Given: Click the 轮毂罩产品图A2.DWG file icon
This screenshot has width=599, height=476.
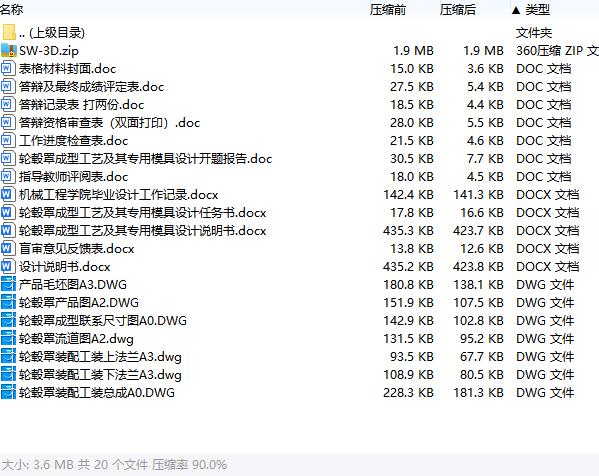Looking at the screenshot, I should [8, 302].
